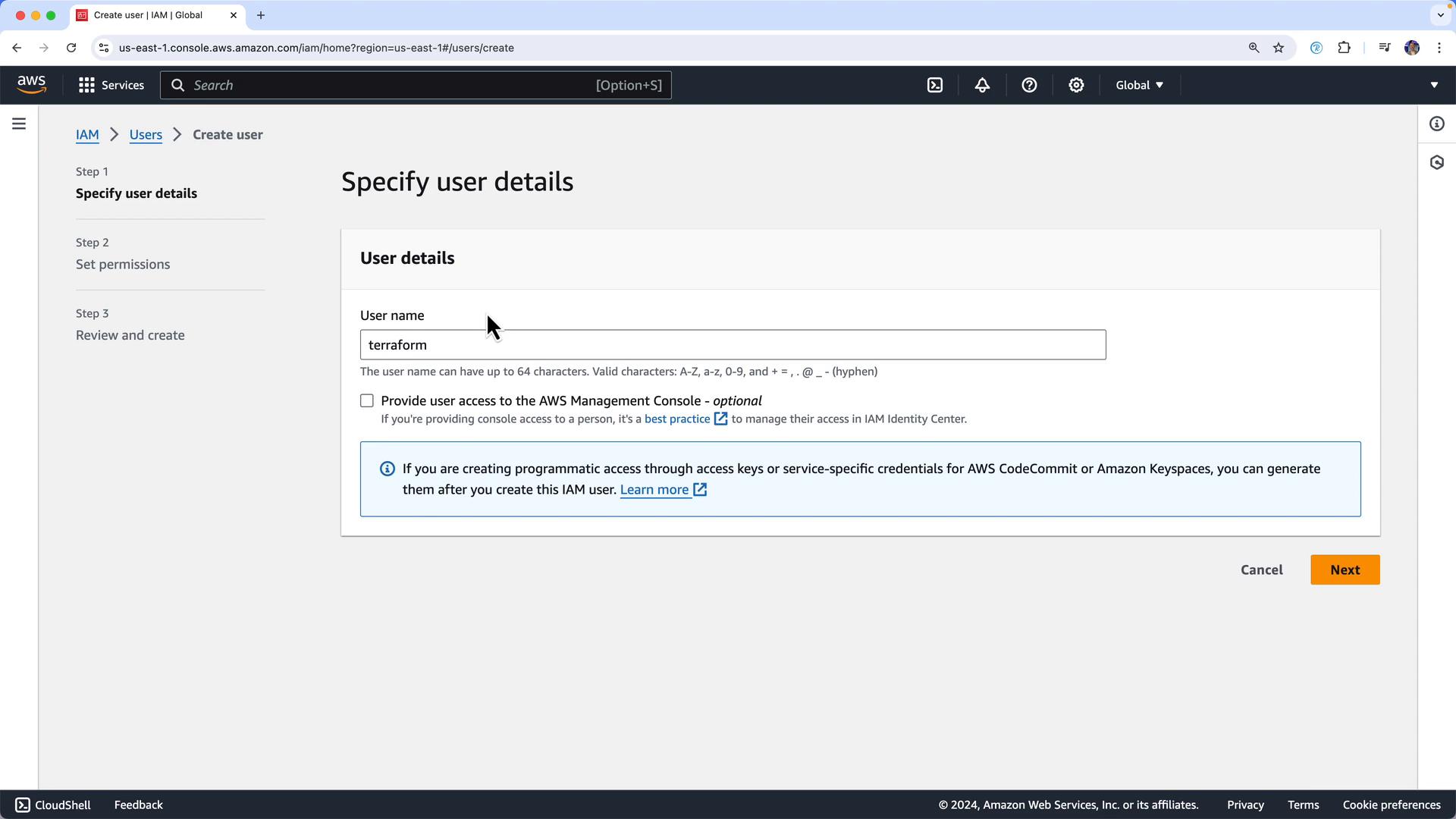Screen dimensions: 1456x819
Task: Focus the User name input field
Action: [733, 344]
